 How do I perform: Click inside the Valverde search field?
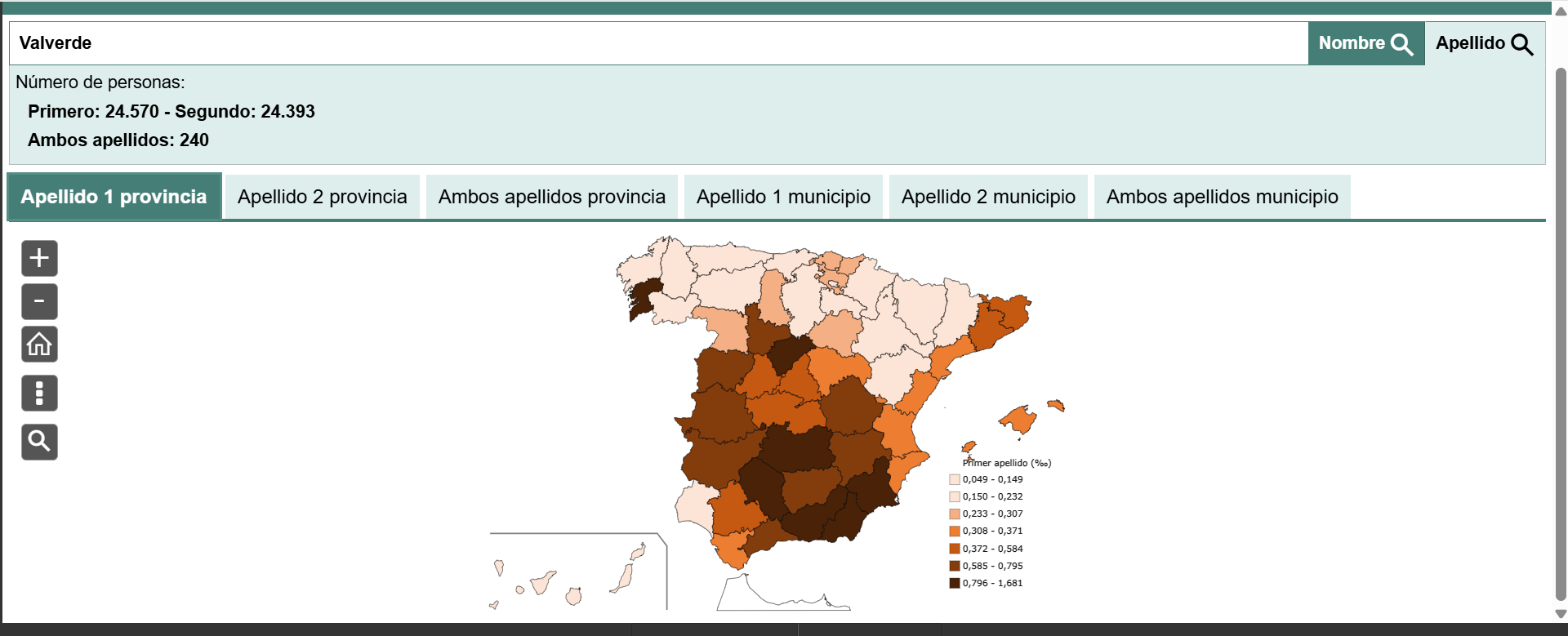coord(653,43)
